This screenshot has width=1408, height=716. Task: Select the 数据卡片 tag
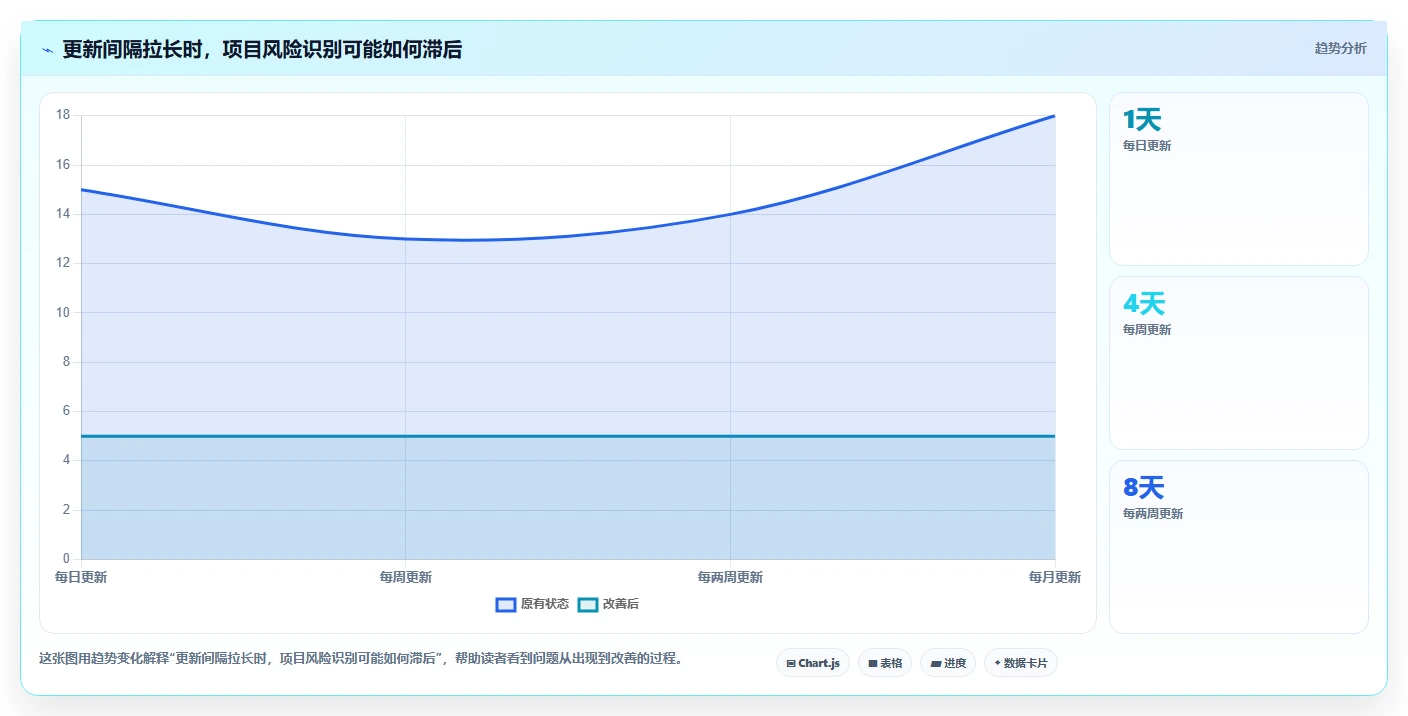click(x=1021, y=663)
